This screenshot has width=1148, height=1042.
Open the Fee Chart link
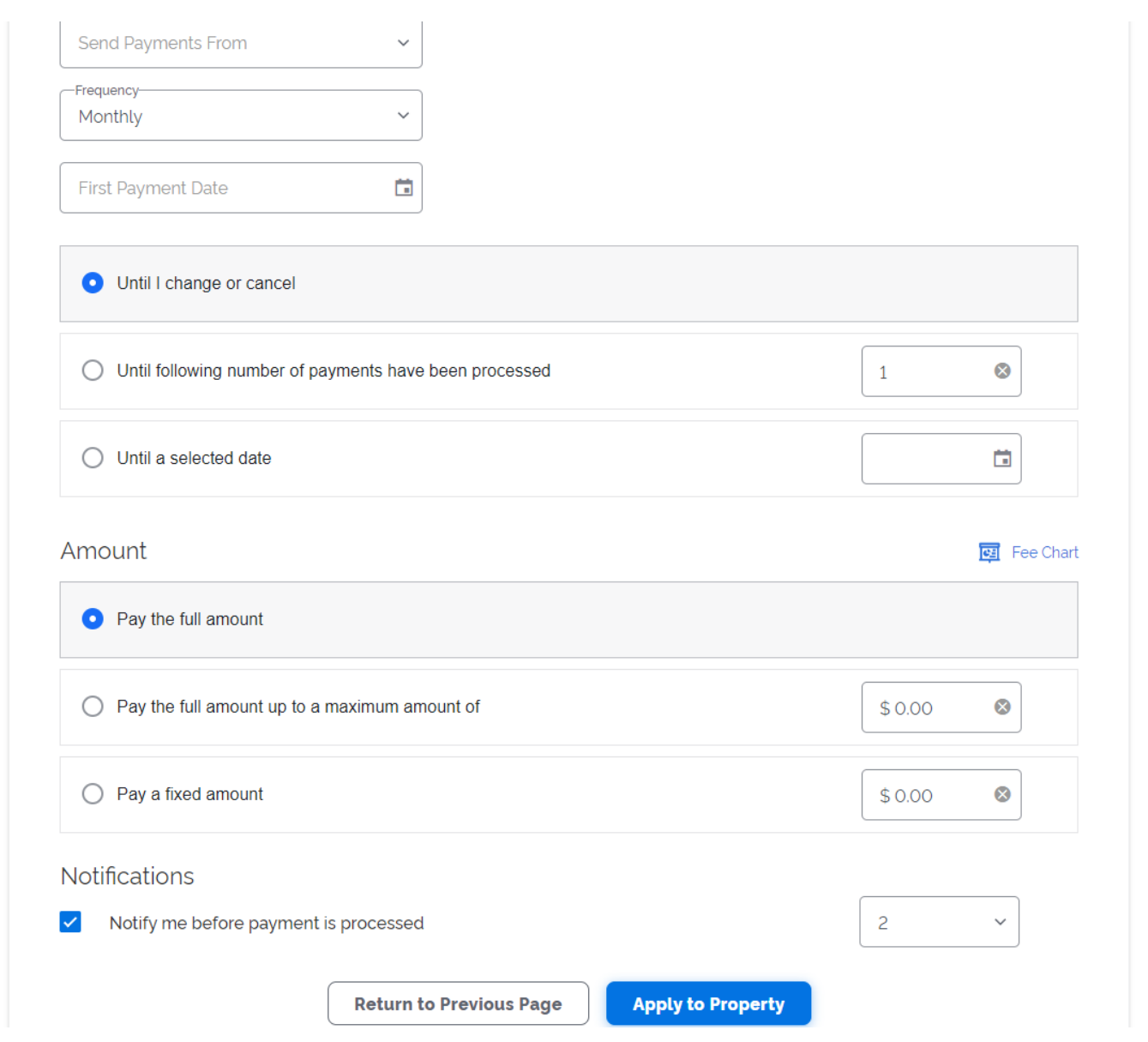tap(1044, 552)
